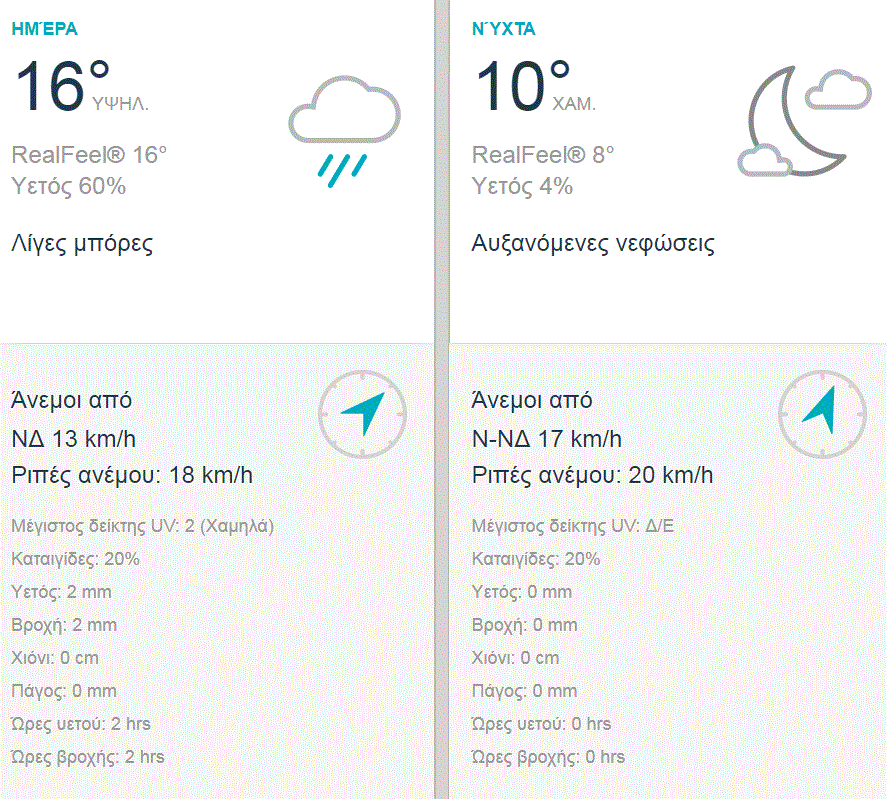Click the Ριπές ανέμου: 18 km/h line
This screenshot has height=799, width=887.
[132, 475]
